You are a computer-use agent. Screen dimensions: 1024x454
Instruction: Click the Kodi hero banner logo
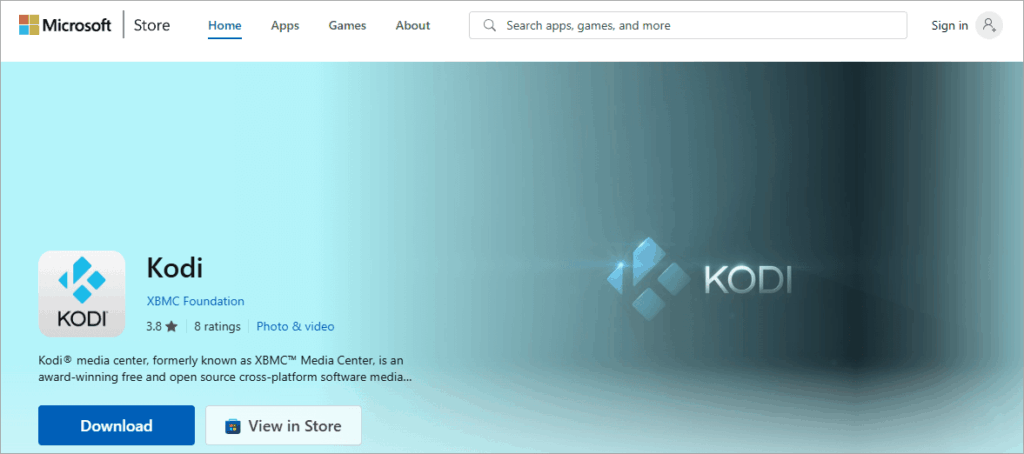pos(700,280)
